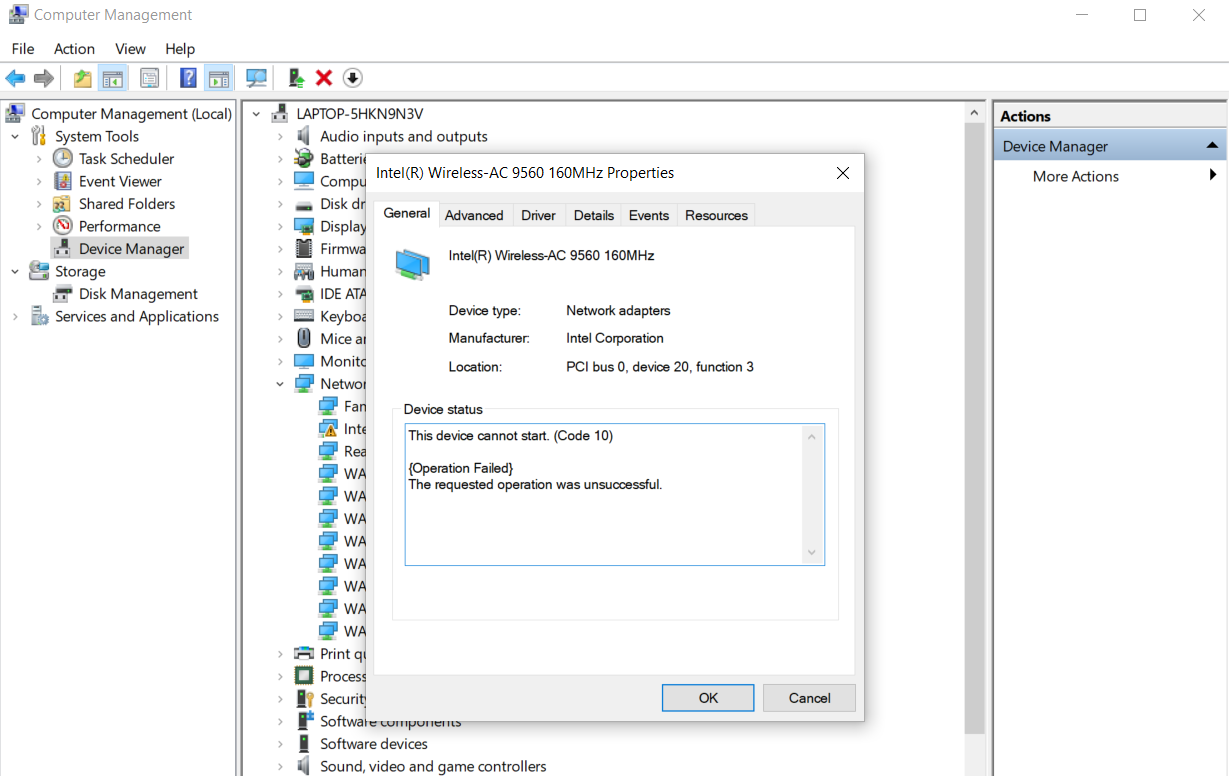Viewport: 1229px width, 776px height.
Task: Collapse the Storage tree node
Action: 15,272
